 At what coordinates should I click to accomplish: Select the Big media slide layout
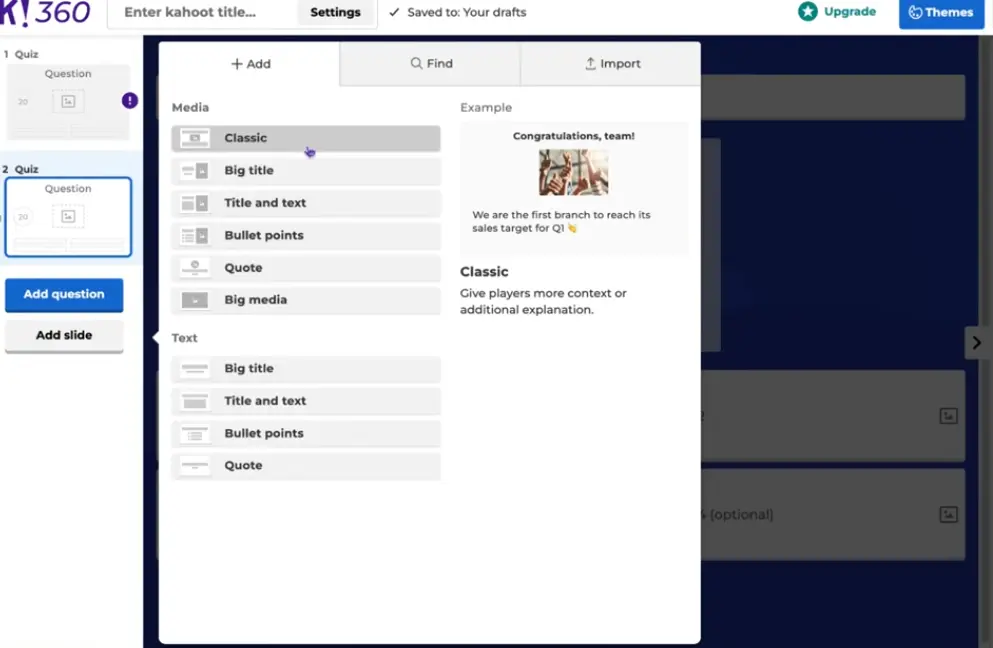[305, 300]
